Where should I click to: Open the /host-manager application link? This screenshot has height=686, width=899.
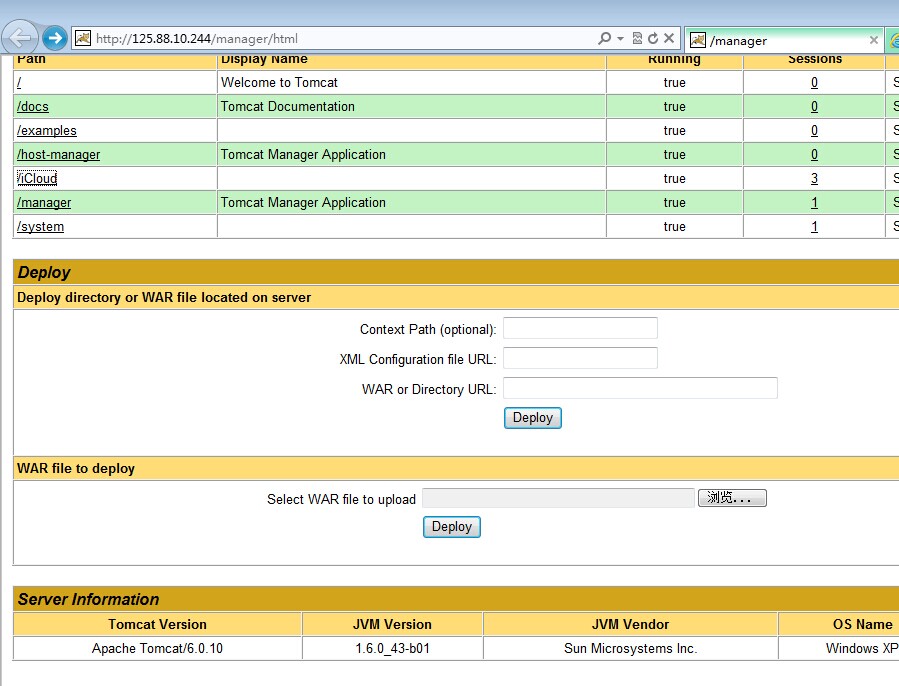(58, 155)
